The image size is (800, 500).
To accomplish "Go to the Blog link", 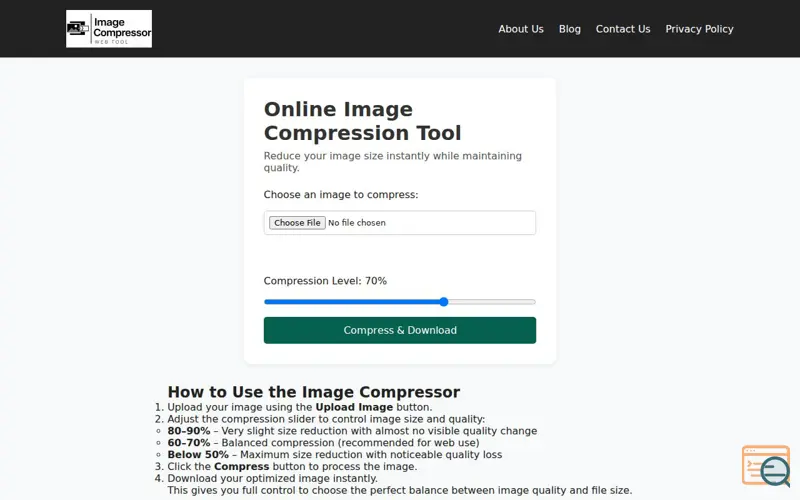I will click(569, 29).
